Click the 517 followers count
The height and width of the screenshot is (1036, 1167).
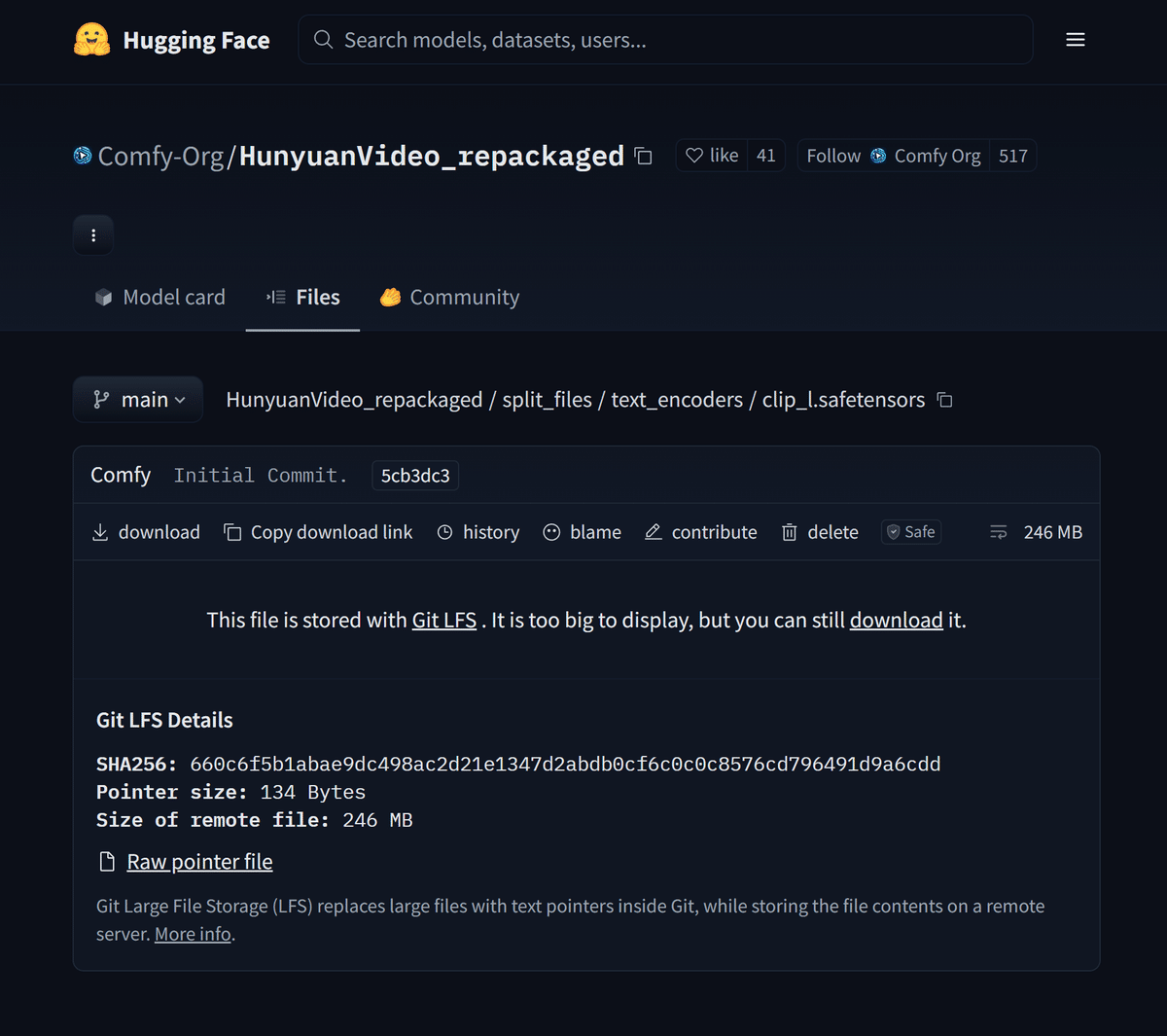[x=1013, y=156]
